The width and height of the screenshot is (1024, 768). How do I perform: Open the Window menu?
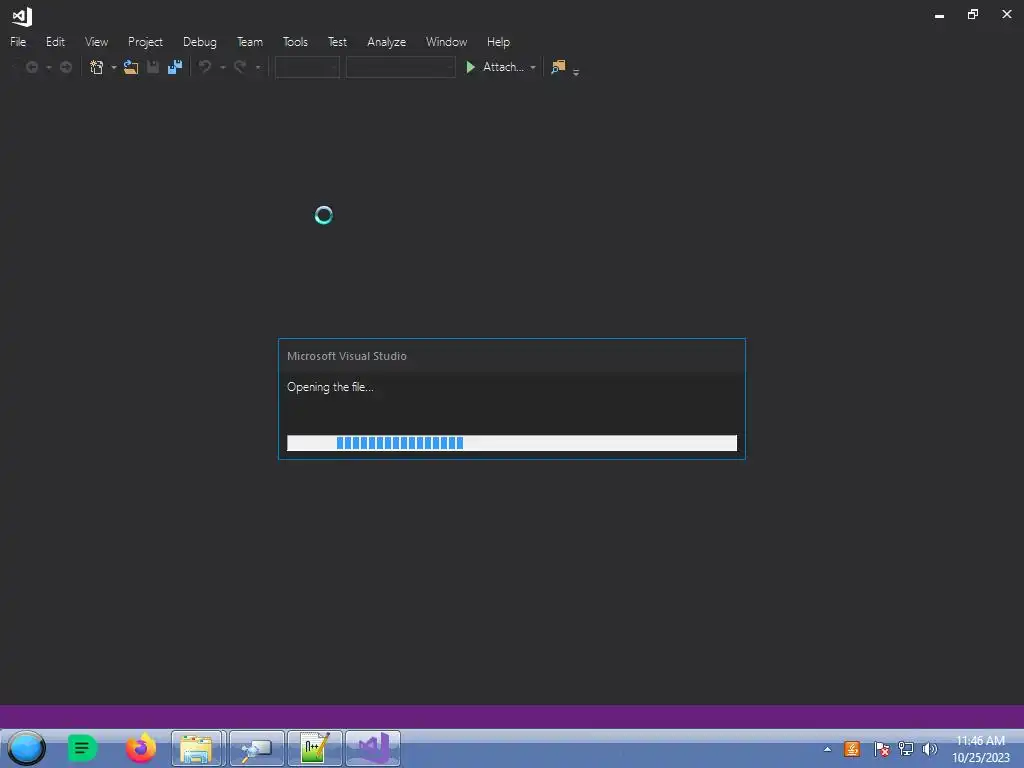447,42
